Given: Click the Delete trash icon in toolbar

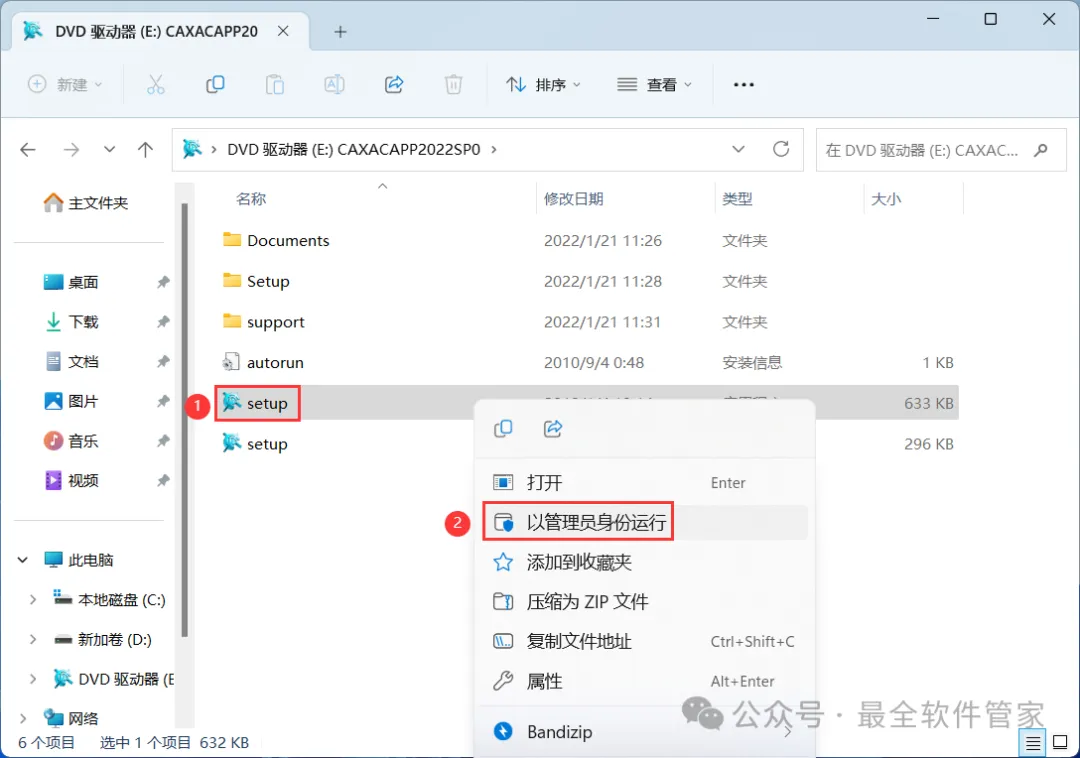Looking at the screenshot, I should 453,85.
